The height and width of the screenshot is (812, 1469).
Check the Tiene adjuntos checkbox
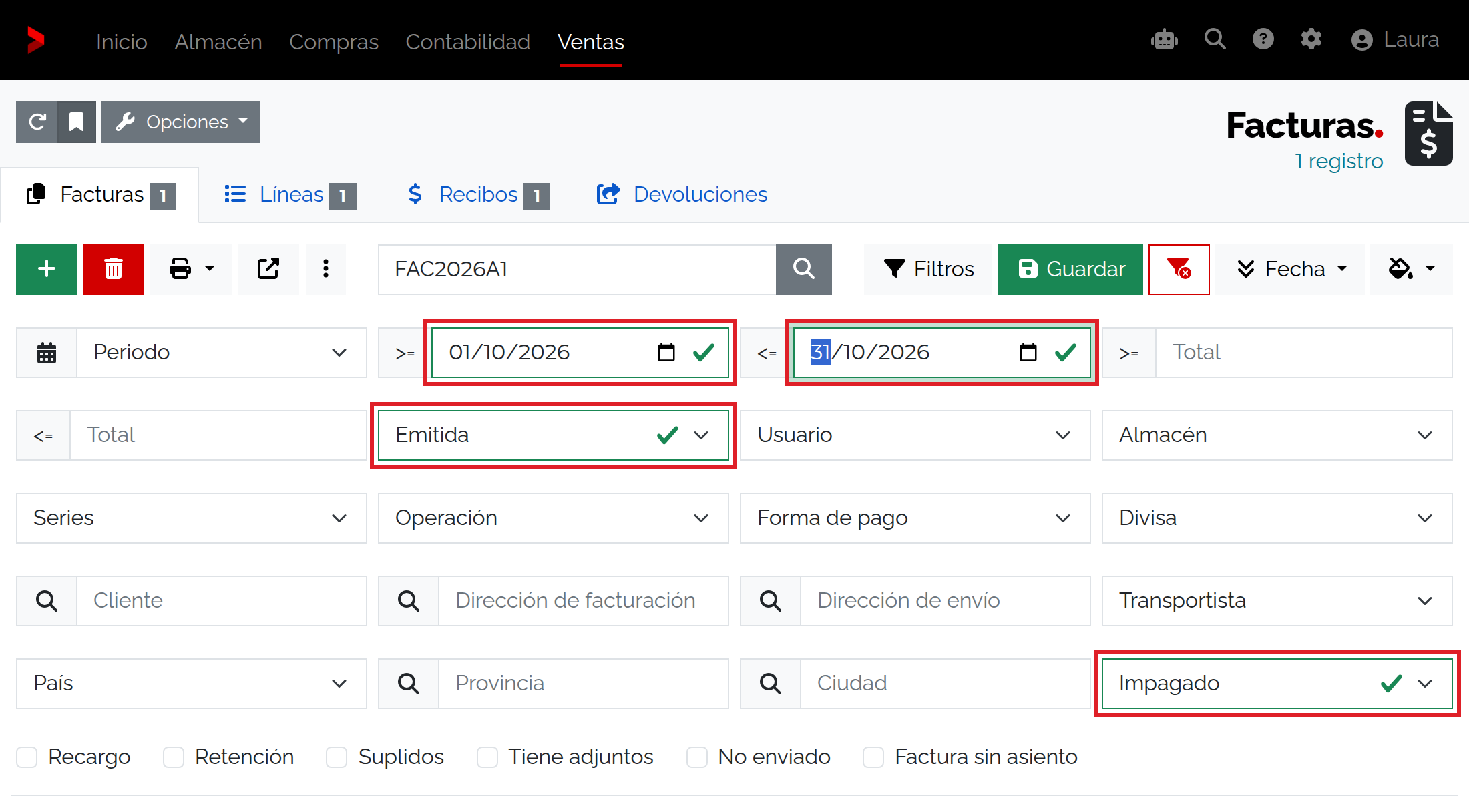487,757
